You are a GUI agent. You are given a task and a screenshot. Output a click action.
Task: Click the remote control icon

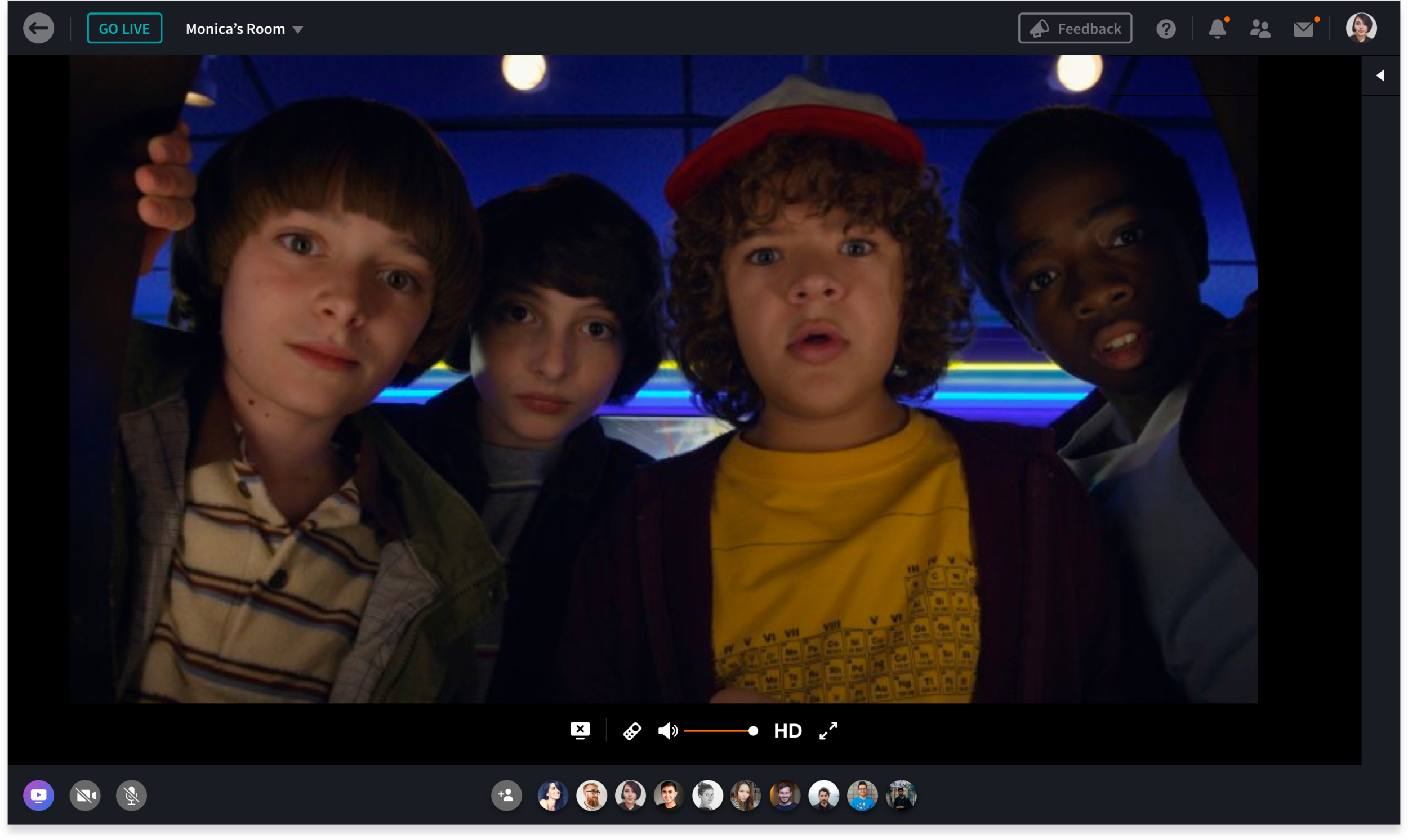[x=632, y=731]
